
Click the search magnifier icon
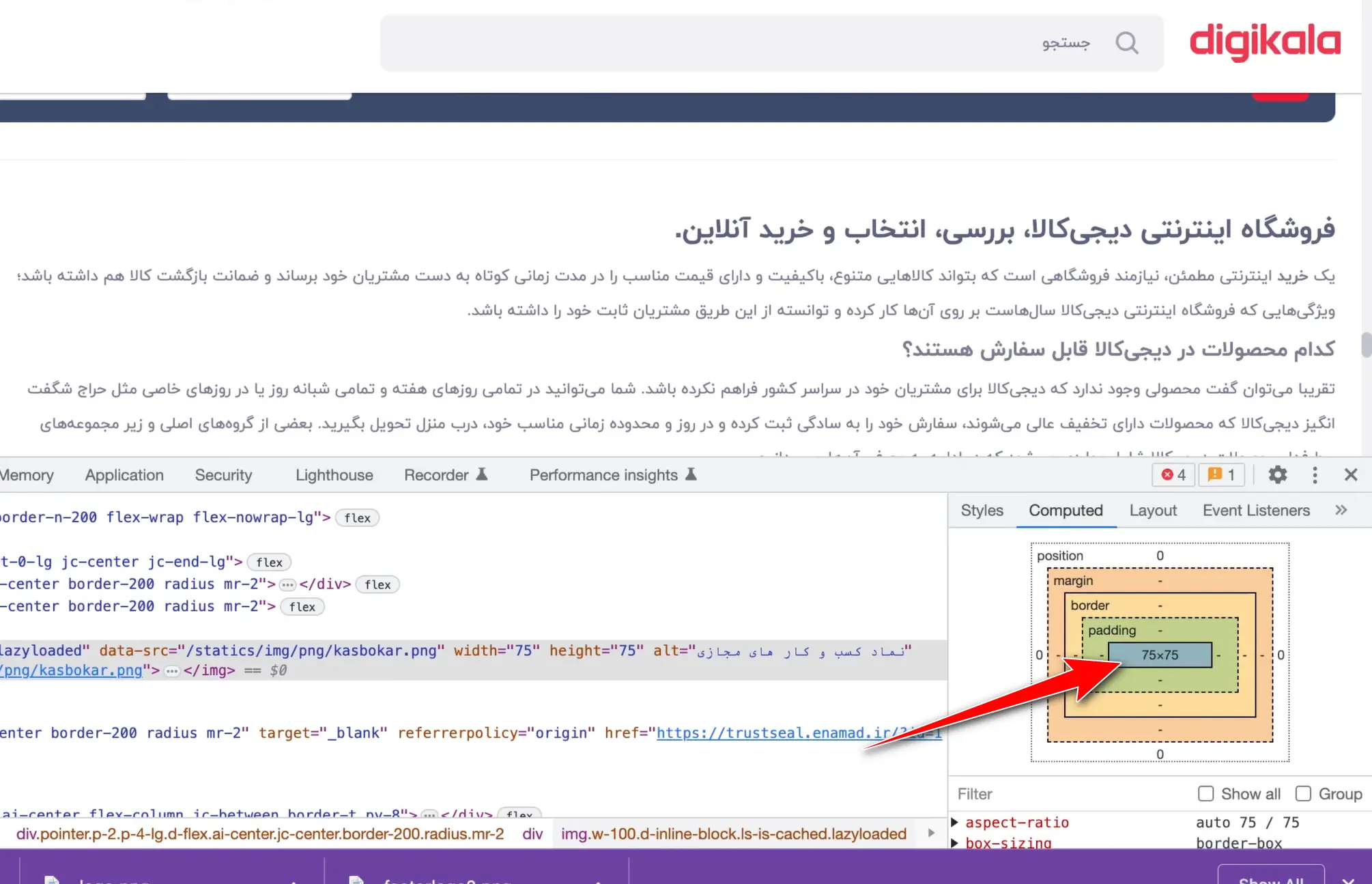1126,43
